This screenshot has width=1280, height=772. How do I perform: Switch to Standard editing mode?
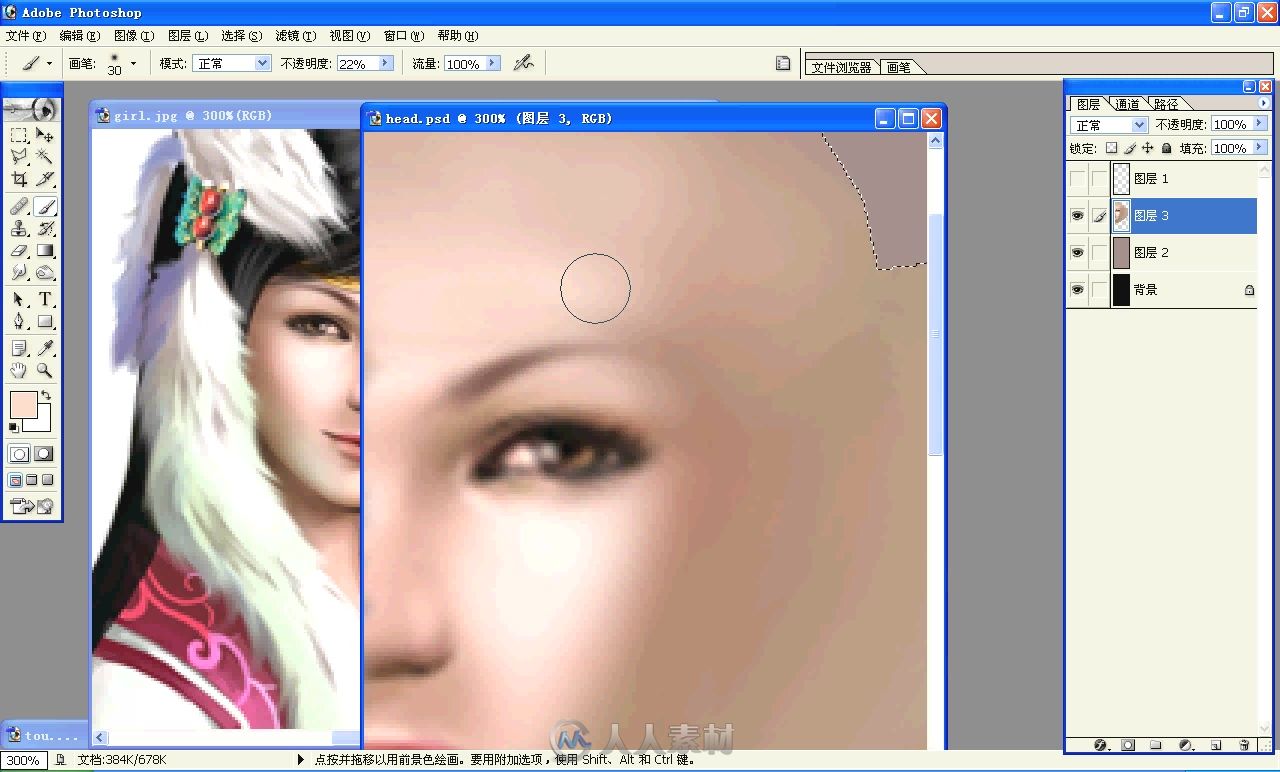19,454
